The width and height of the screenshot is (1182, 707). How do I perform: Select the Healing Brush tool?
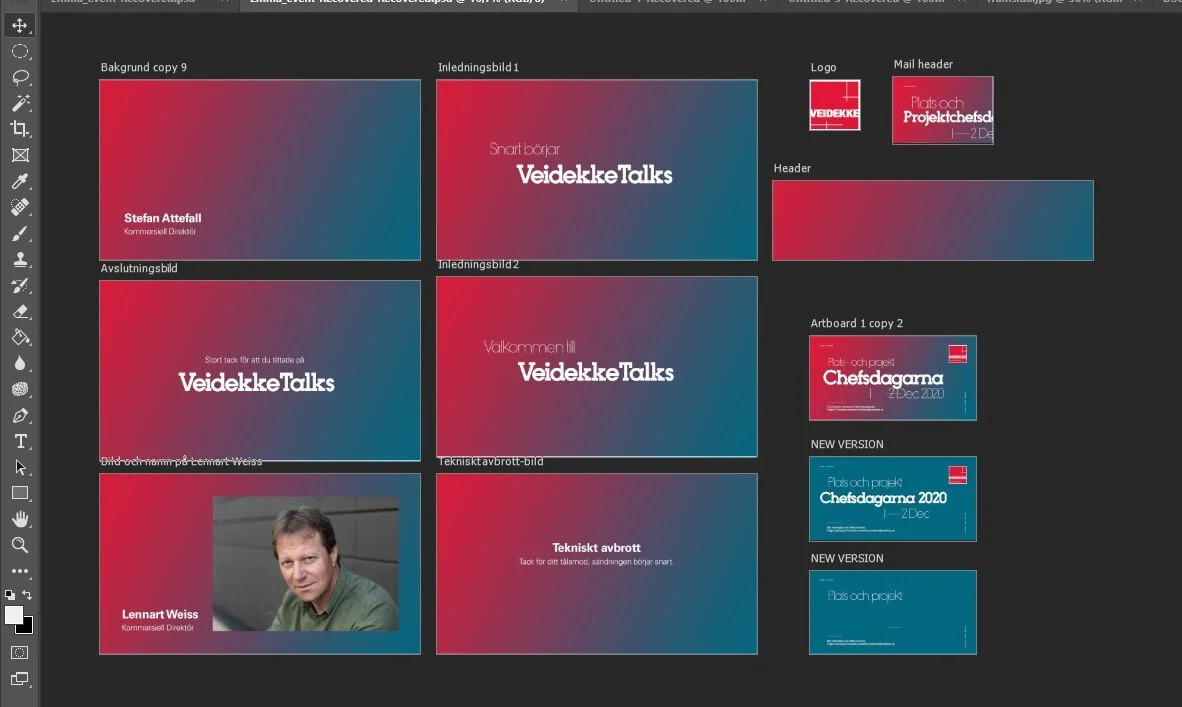20,207
